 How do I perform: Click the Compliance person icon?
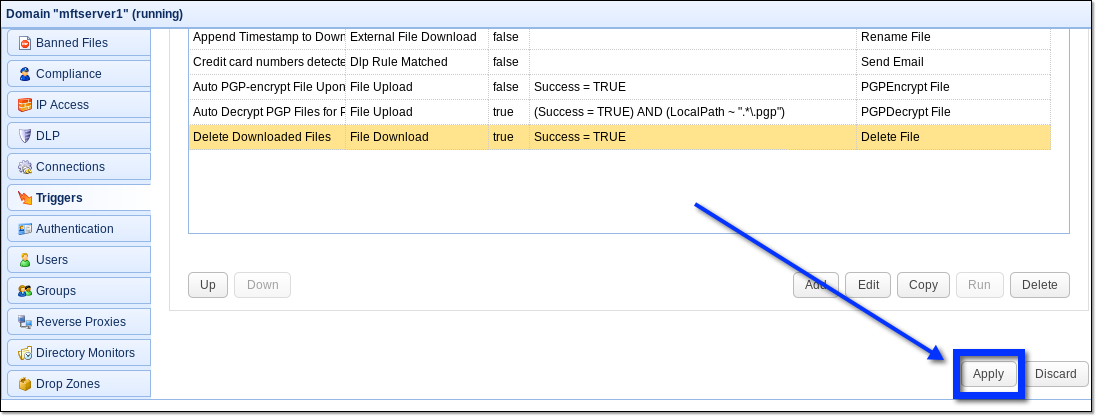point(25,74)
